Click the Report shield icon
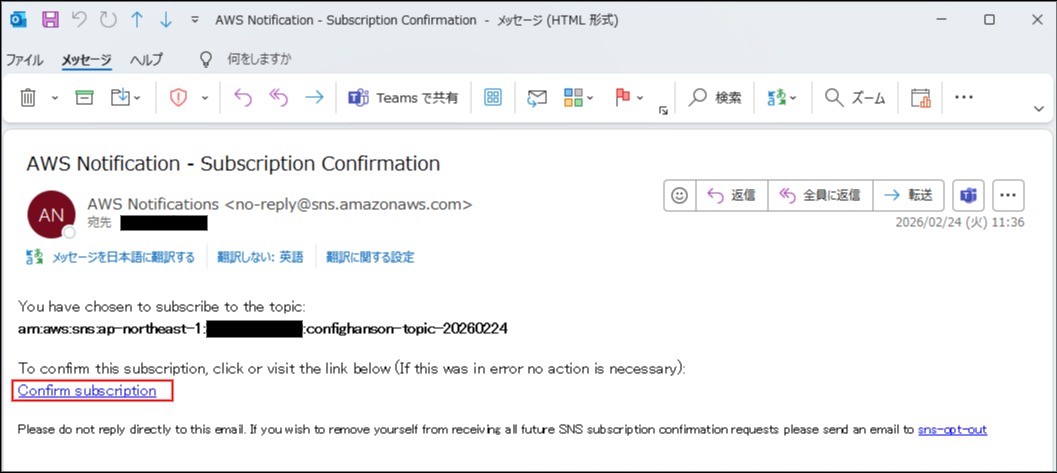Image resolution: width=1057 pixels, height=473 pixels. (x=178, y=97)
